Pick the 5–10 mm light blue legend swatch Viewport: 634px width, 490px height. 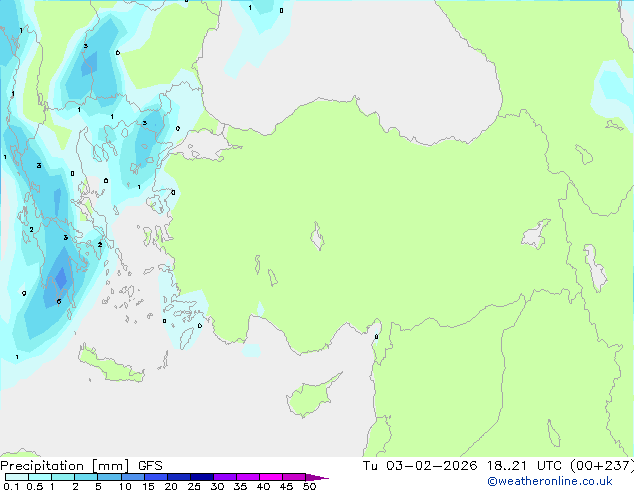click(109, 477)
